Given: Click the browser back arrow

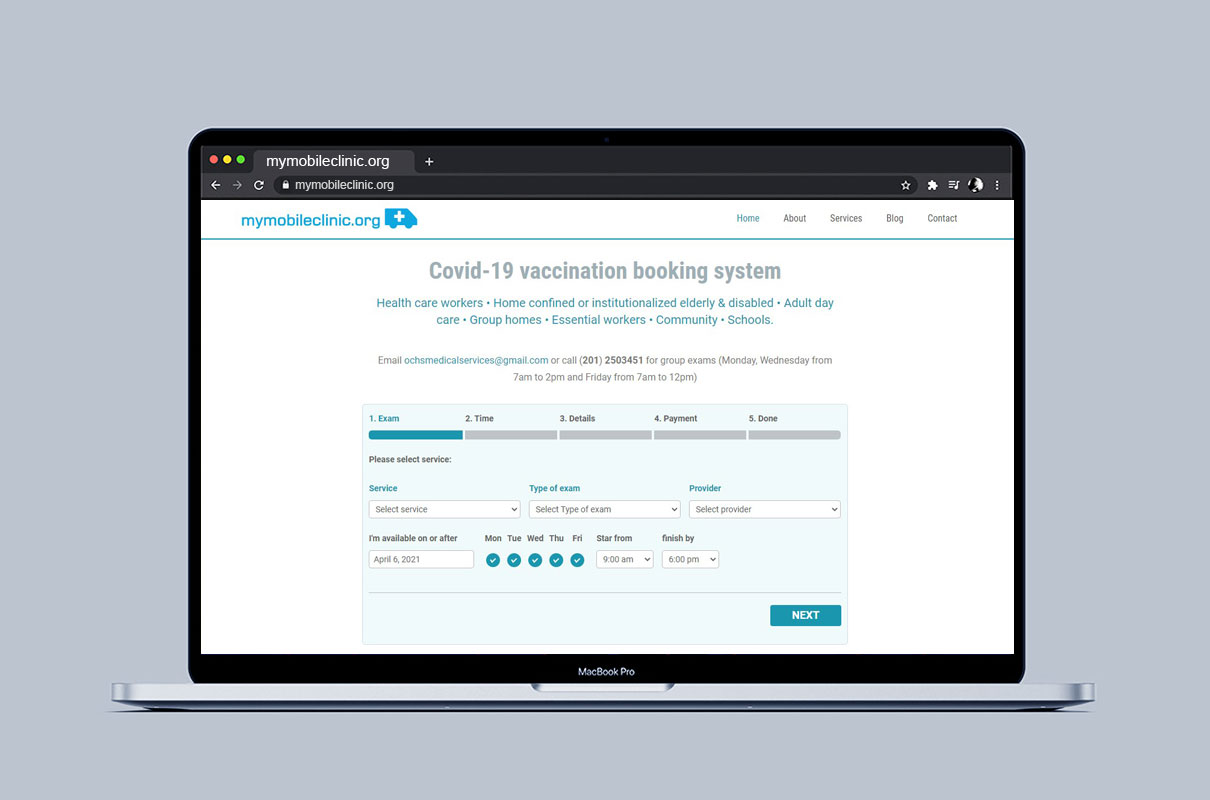Looking at the screenshot, I should tap(215, 185).
